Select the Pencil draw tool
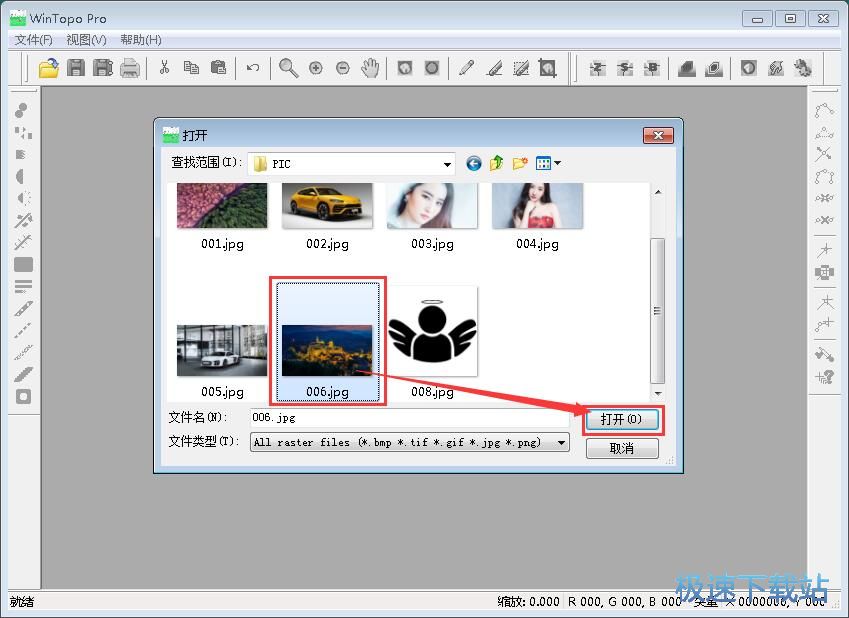The image size is (849, 618). (466, 68)
